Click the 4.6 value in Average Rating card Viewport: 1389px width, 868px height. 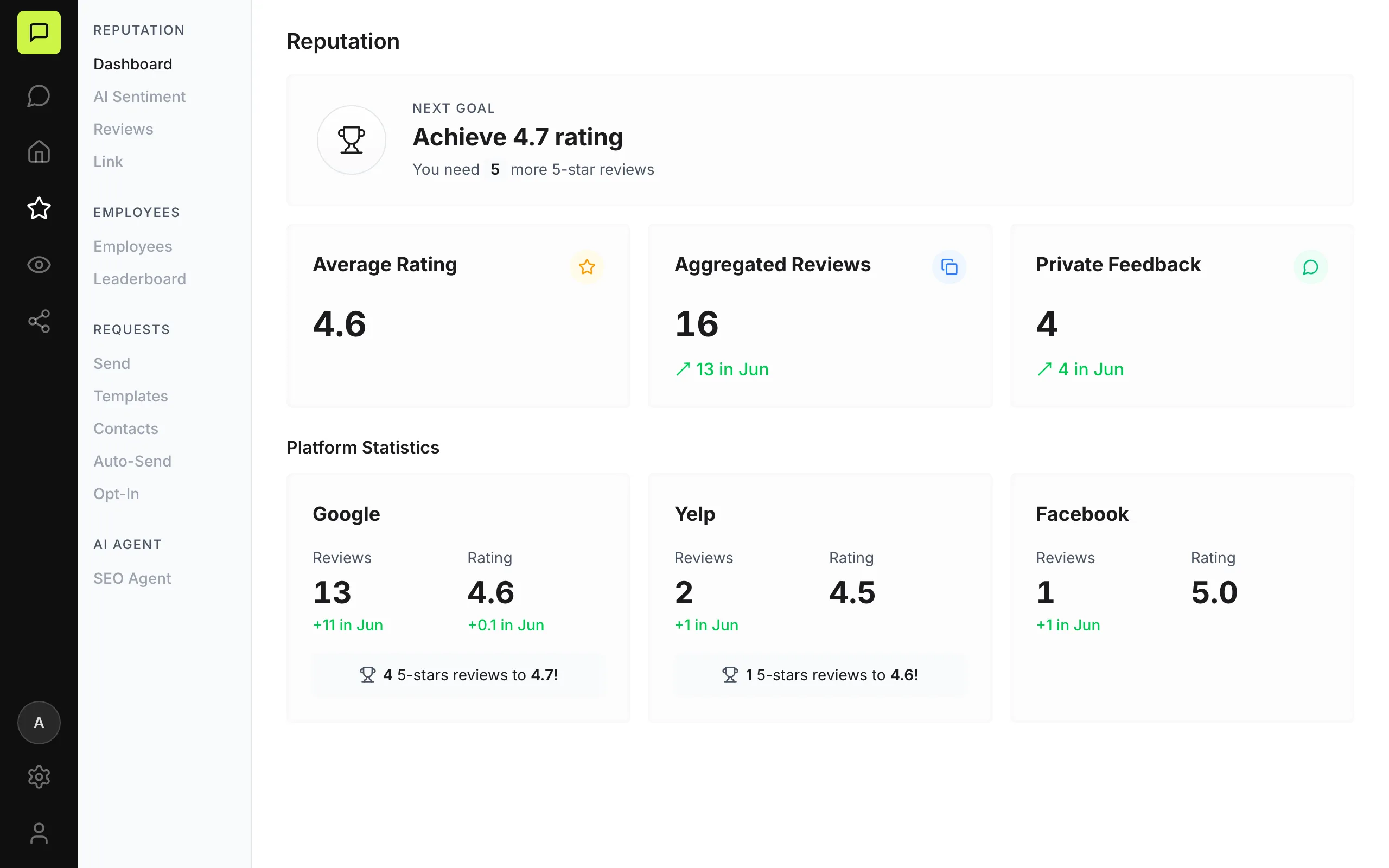pyautogui.click(x=339, y=324)
